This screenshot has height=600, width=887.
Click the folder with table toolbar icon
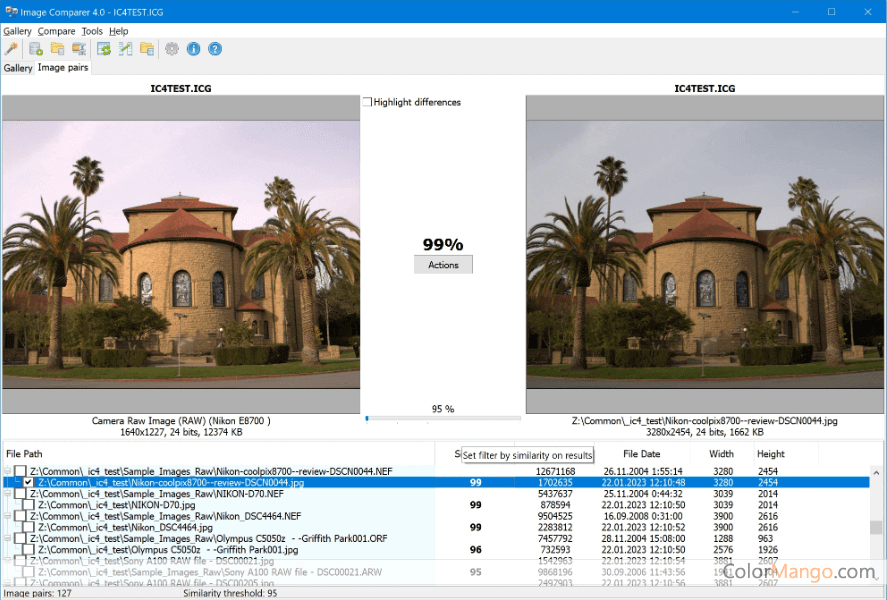coord(147,49)
